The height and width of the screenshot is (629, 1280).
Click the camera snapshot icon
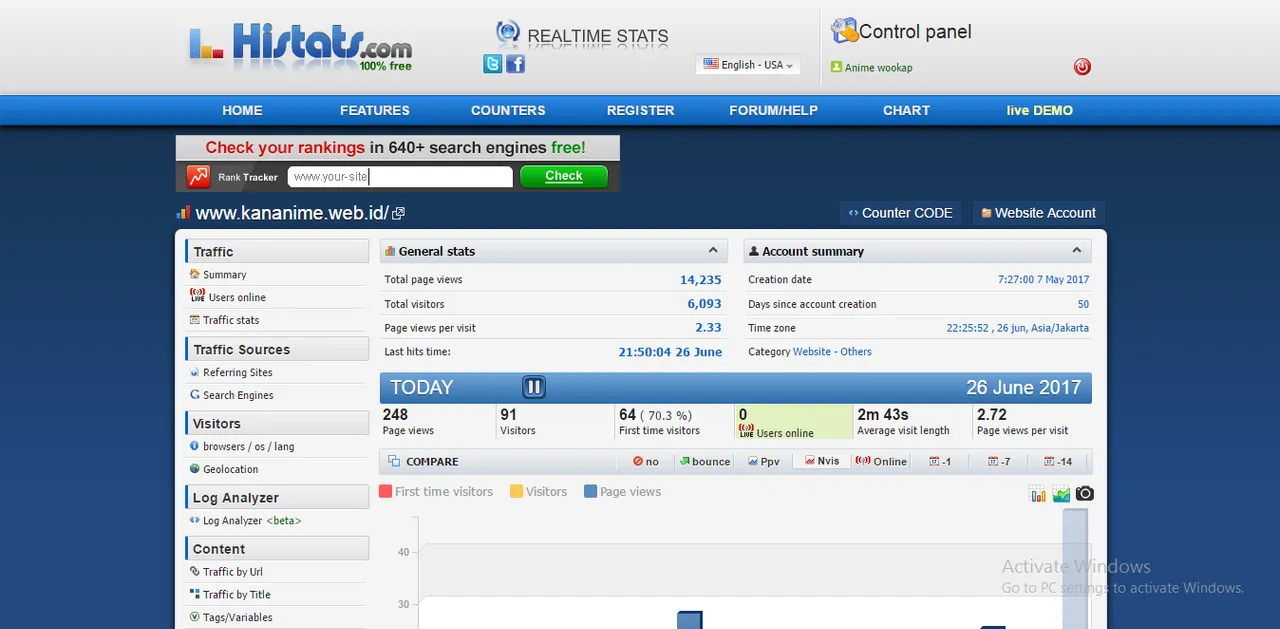pyautogui.click(x=1085, y=494)
